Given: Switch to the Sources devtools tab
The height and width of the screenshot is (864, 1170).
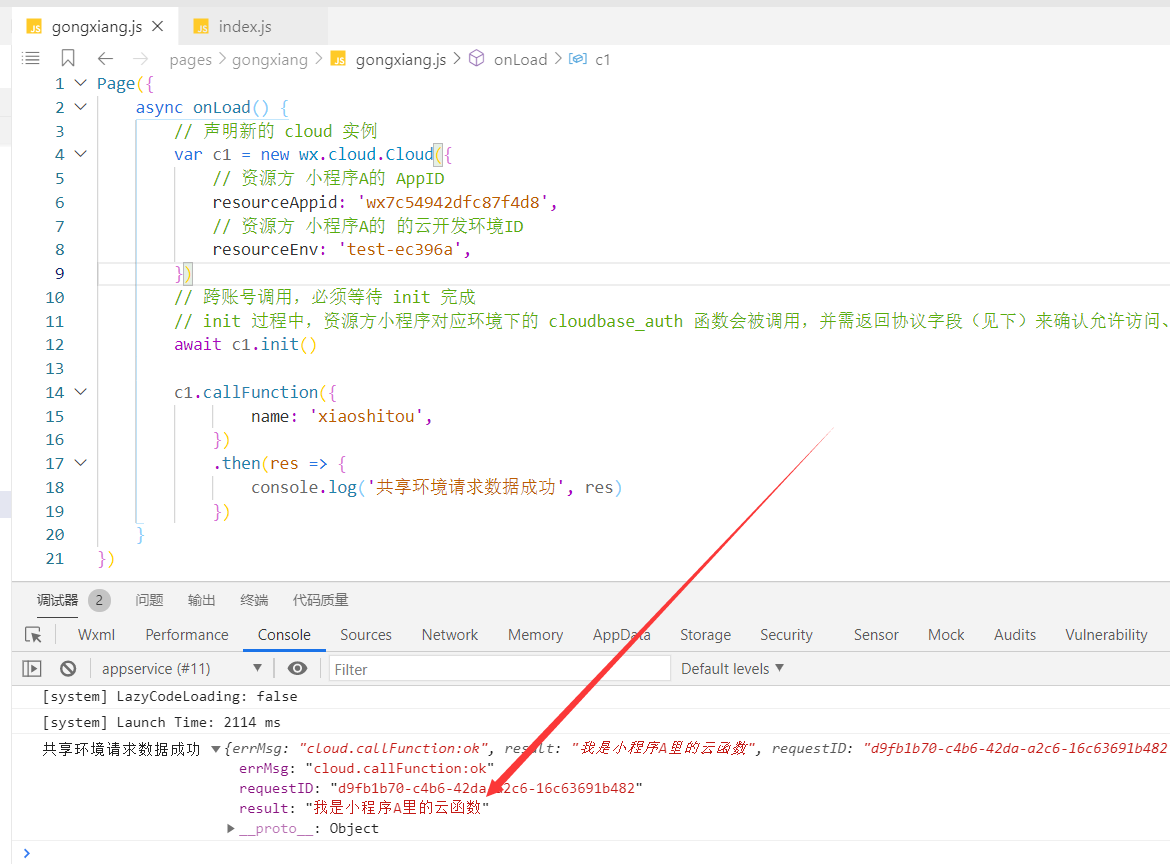Looking at the screenshot, I should click(366, 635).
